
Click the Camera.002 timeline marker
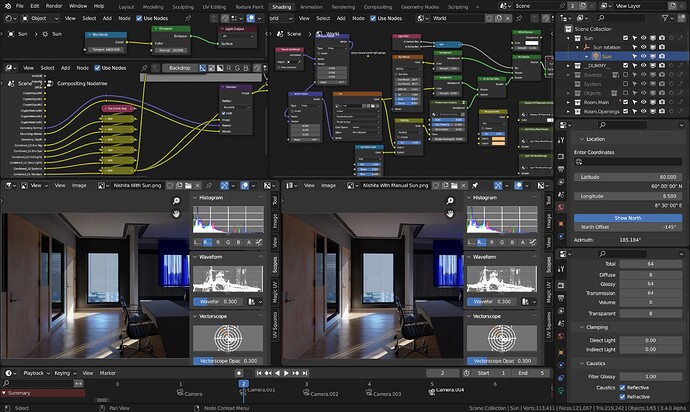tap(321, 393)
